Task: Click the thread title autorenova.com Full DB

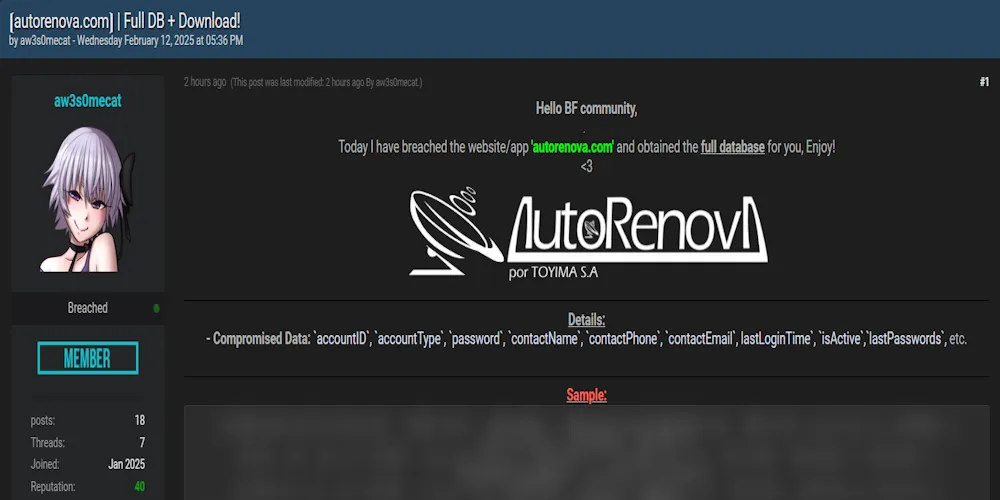Action: [125, 21]
